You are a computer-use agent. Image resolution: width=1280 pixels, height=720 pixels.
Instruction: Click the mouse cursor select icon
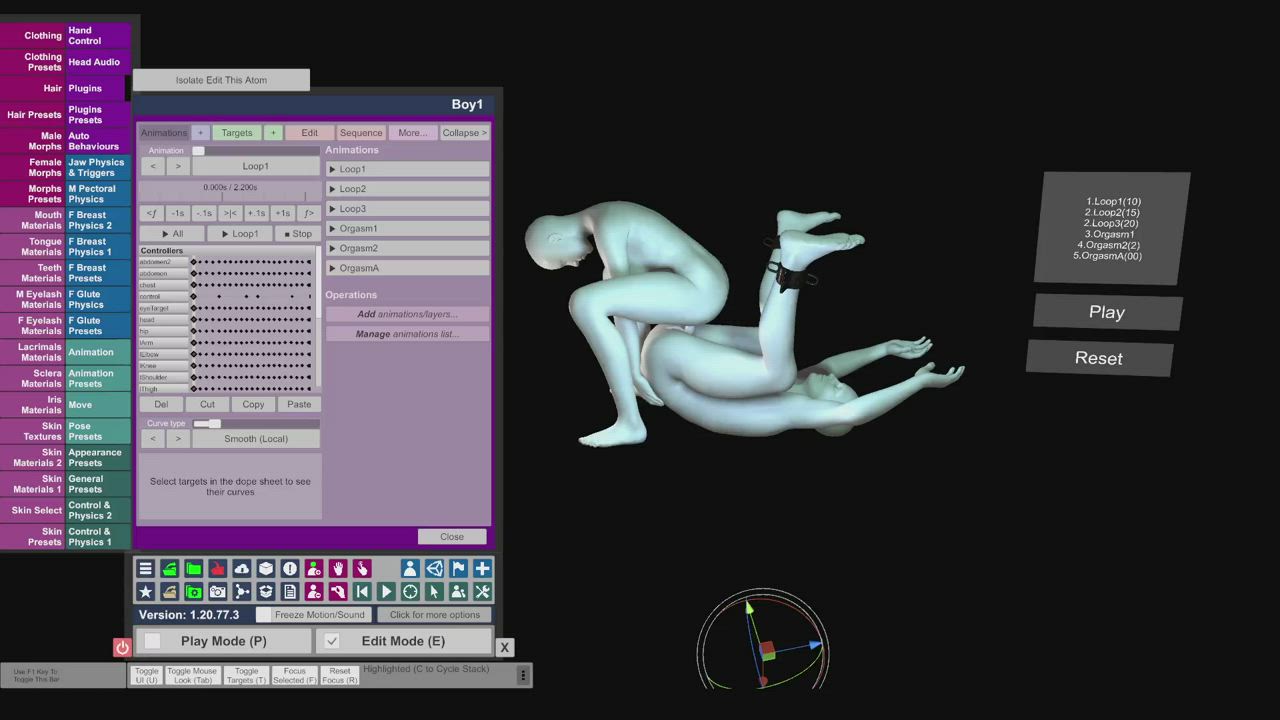(x=434, y=592)
